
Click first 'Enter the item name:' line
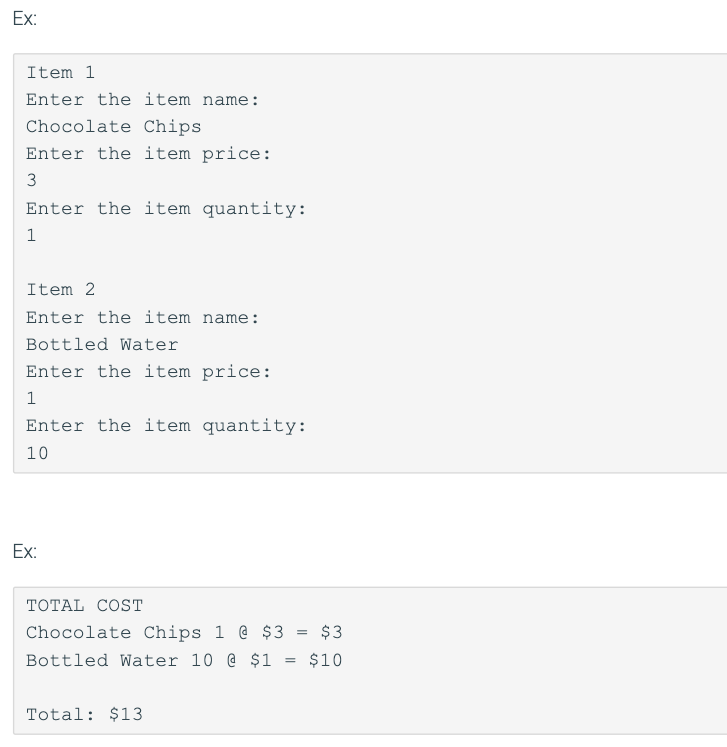(143, 100)
